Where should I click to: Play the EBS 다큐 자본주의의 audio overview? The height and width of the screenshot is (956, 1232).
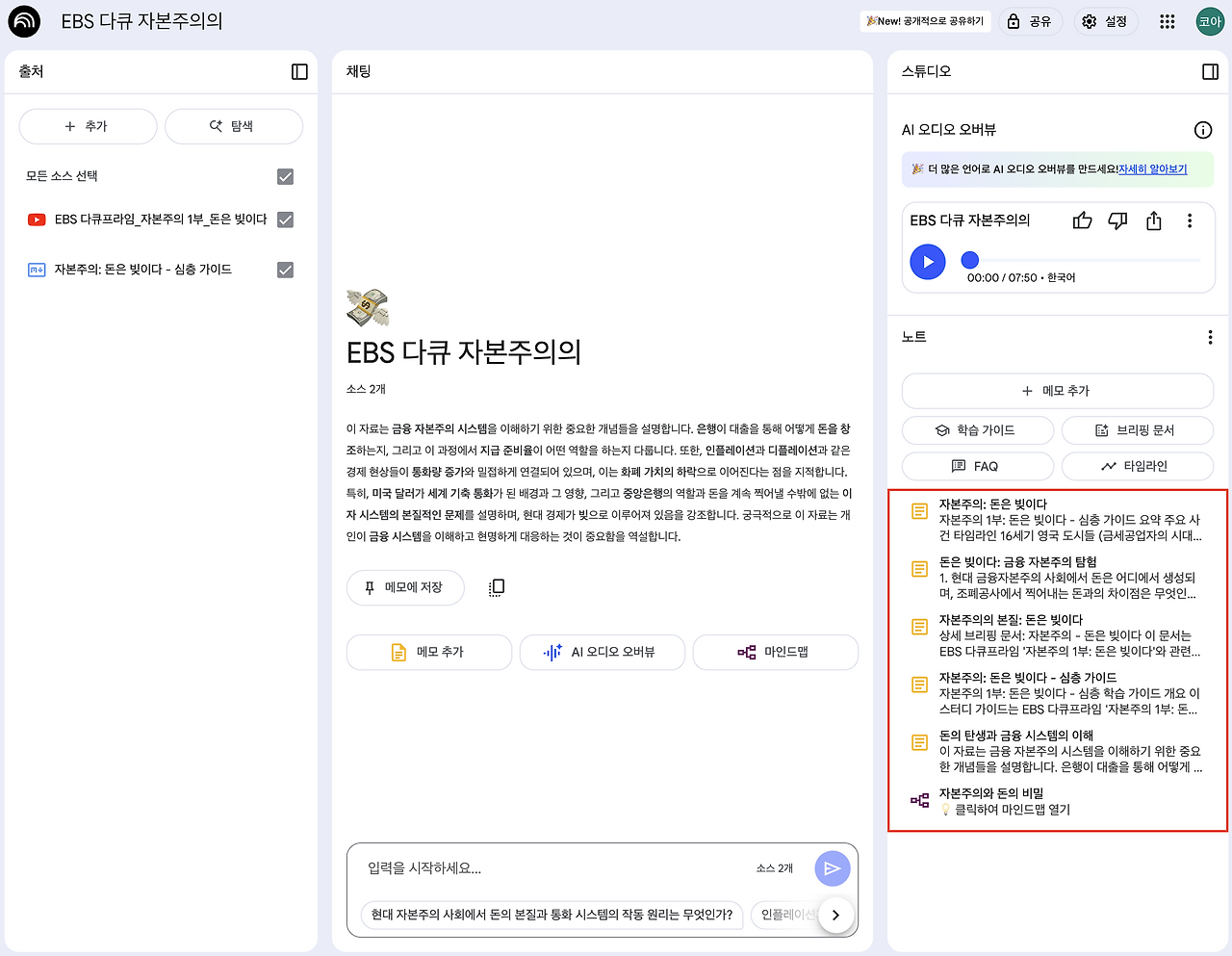pos(927,262)
